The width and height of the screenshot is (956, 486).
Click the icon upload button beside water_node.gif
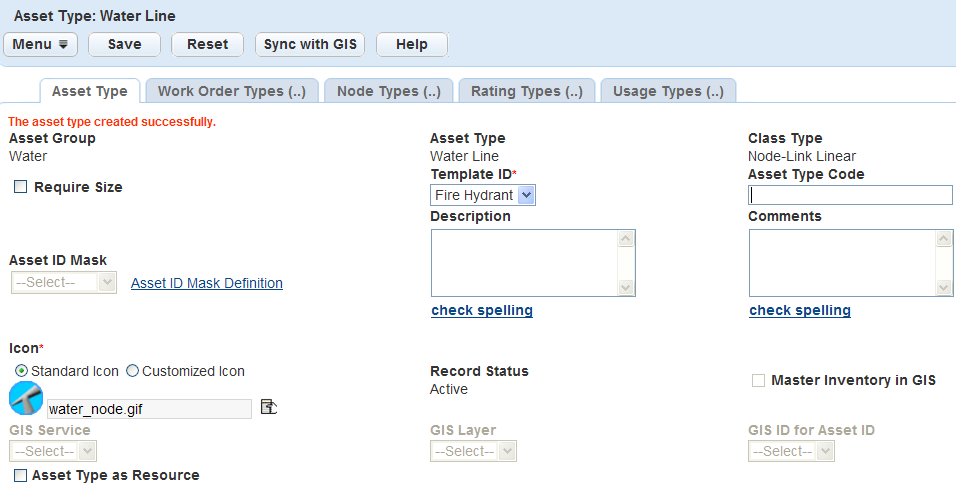(268, 407)
